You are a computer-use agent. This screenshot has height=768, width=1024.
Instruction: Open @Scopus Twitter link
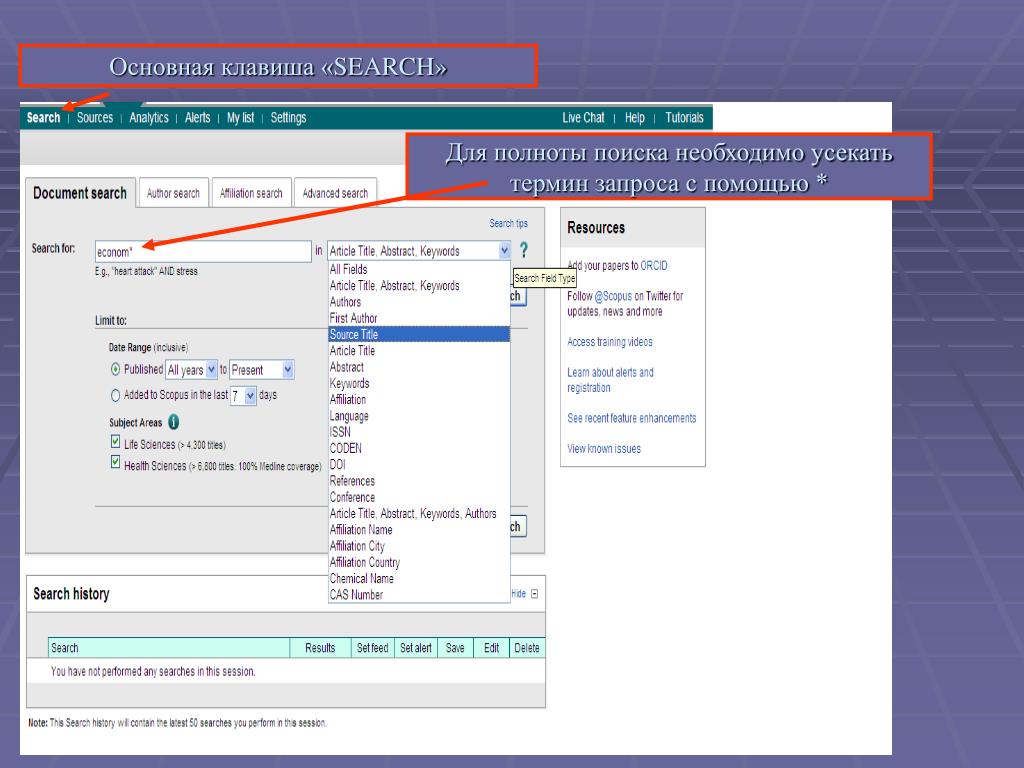pyautogui.click(x=613, y=296)
